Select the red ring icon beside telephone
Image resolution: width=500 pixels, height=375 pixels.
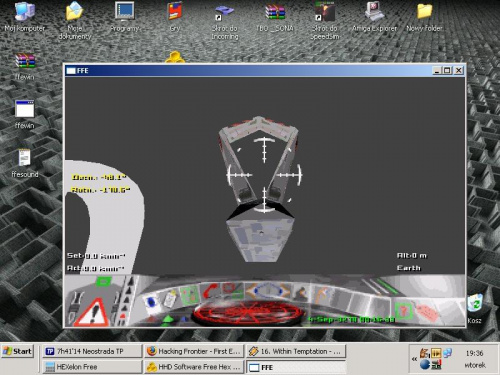[231, 289]
